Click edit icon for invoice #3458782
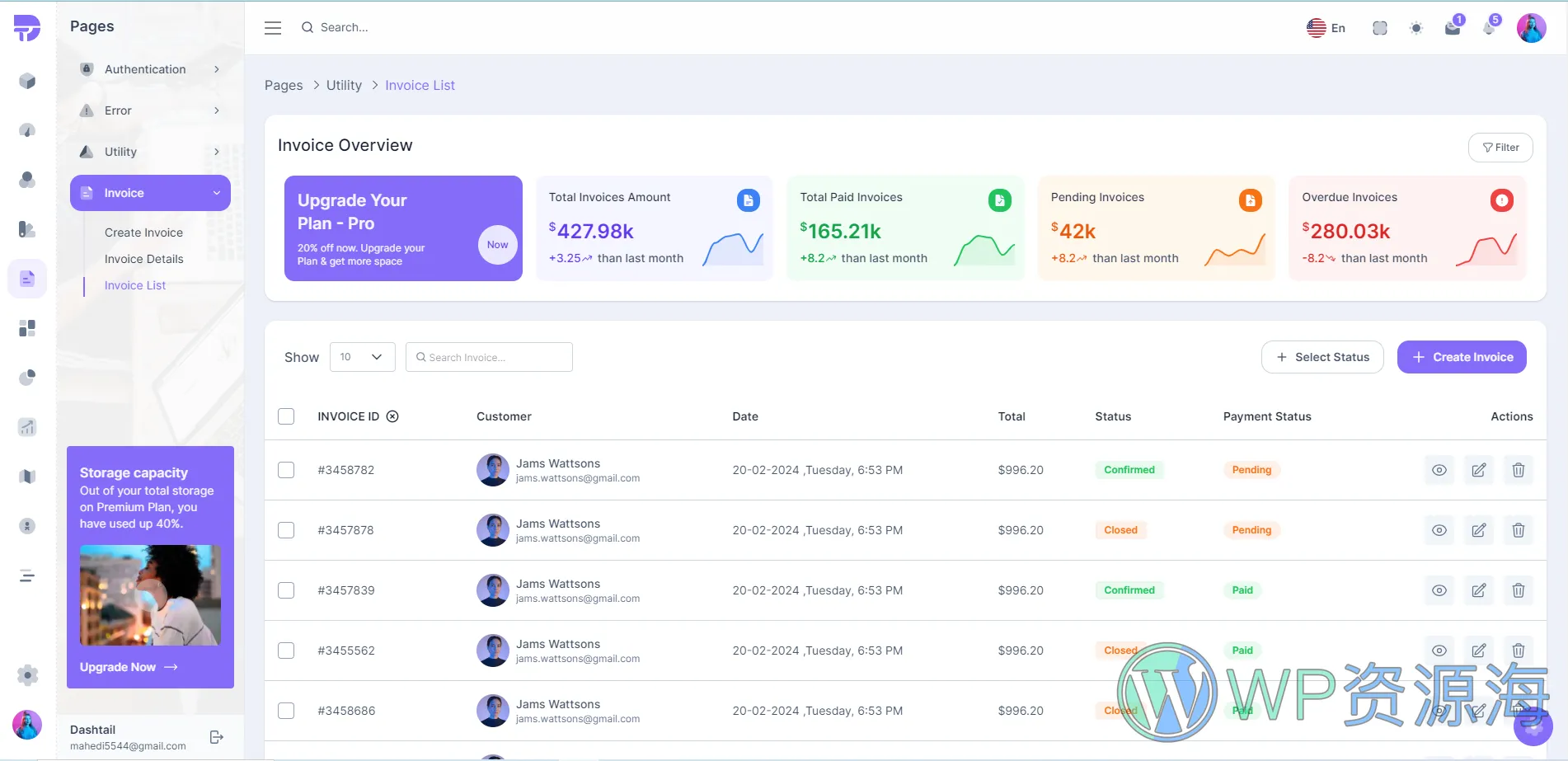Image resolution: width=1568 pixels, height=761 pixels. pos(1479,470)
